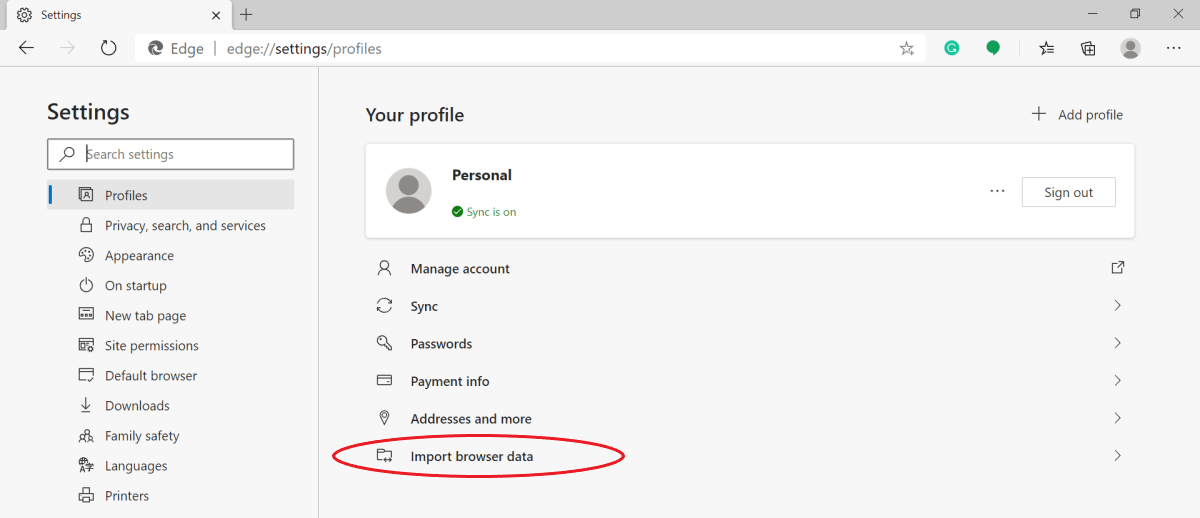Open Privacy, search, and services

point(171,225)
